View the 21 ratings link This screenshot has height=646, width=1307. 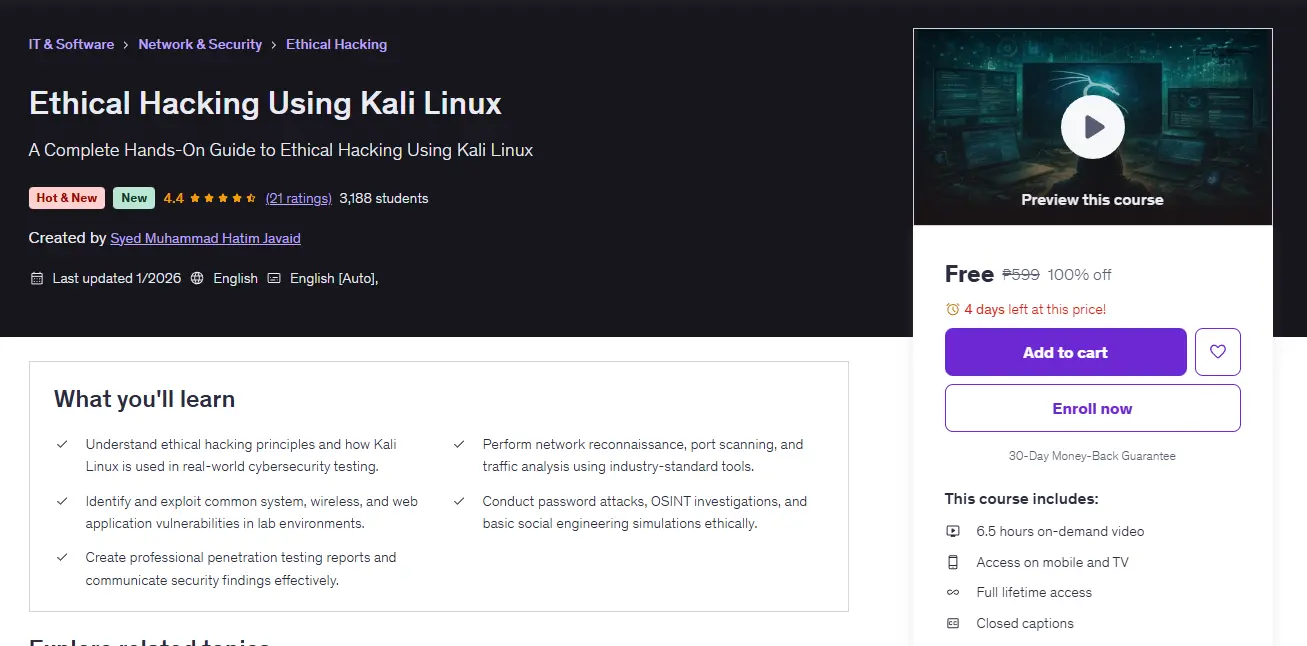[298, 199]
